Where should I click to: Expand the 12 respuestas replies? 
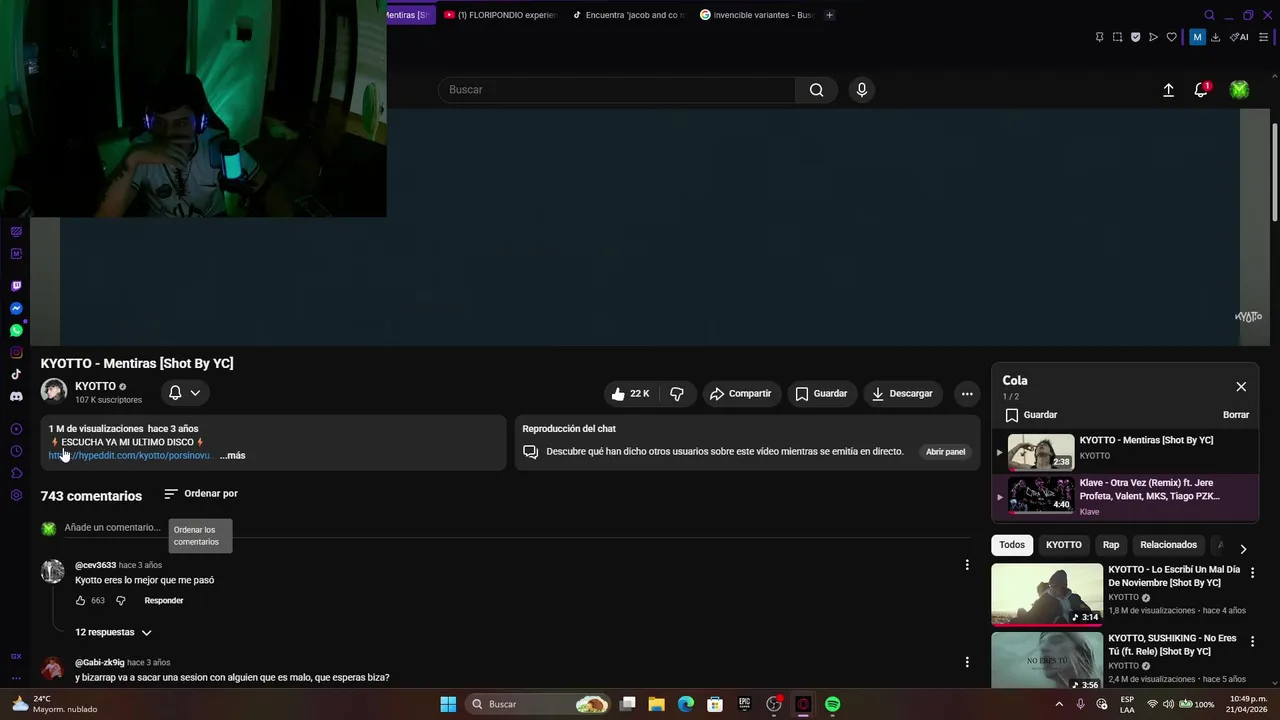(x=113, y=633)
